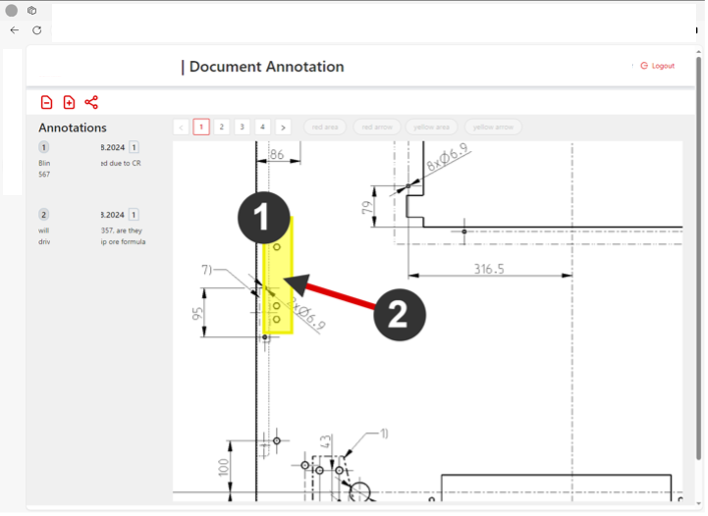Image resolution: width=708 pixels, height=516 pixels.
Task: Go back using the browser back arrow
Action: pyautogui.click(x=14, y=30)
